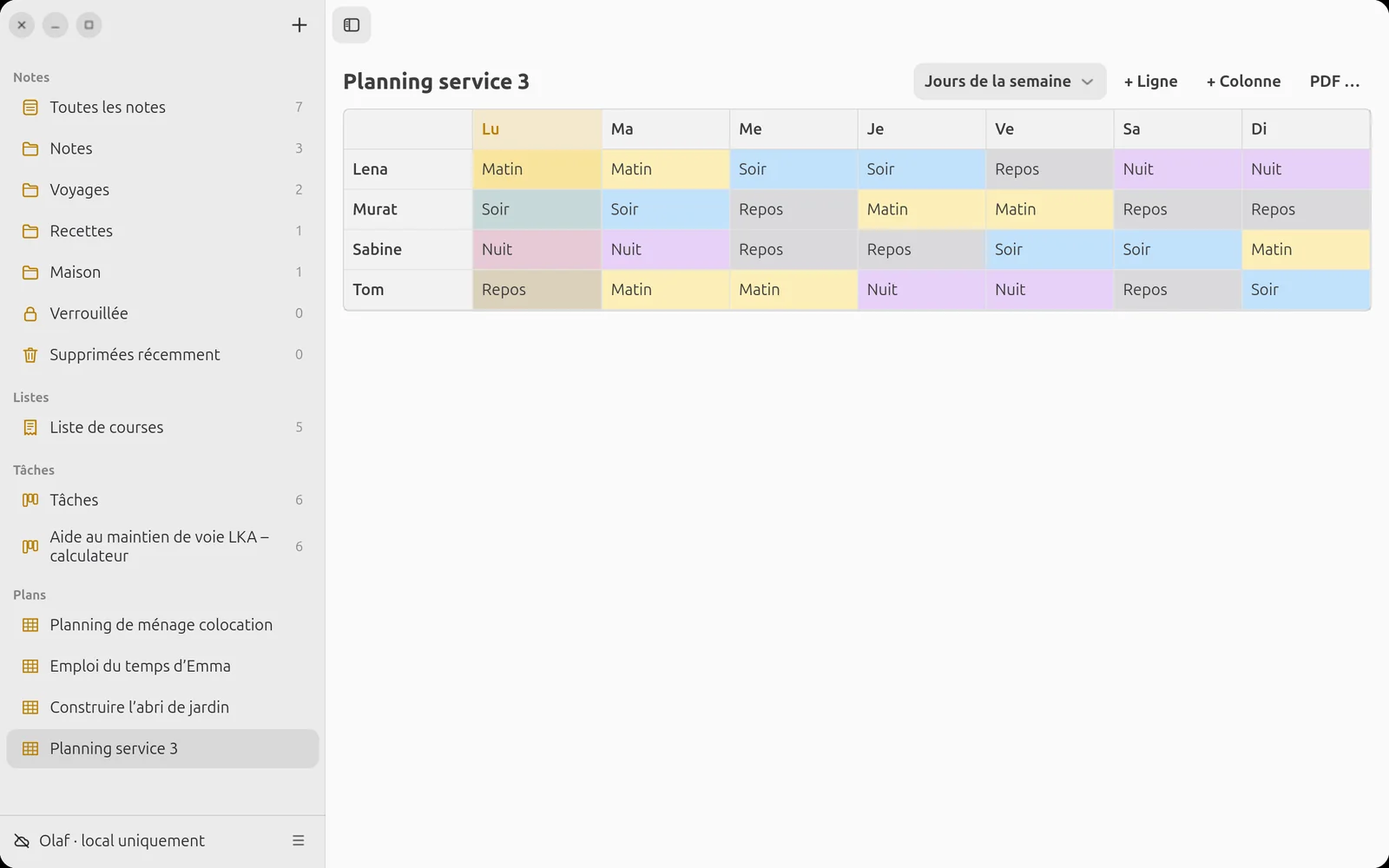Click the cloud-off sync icon next to Olaf

pyautogui.click(x=22, y=841)
